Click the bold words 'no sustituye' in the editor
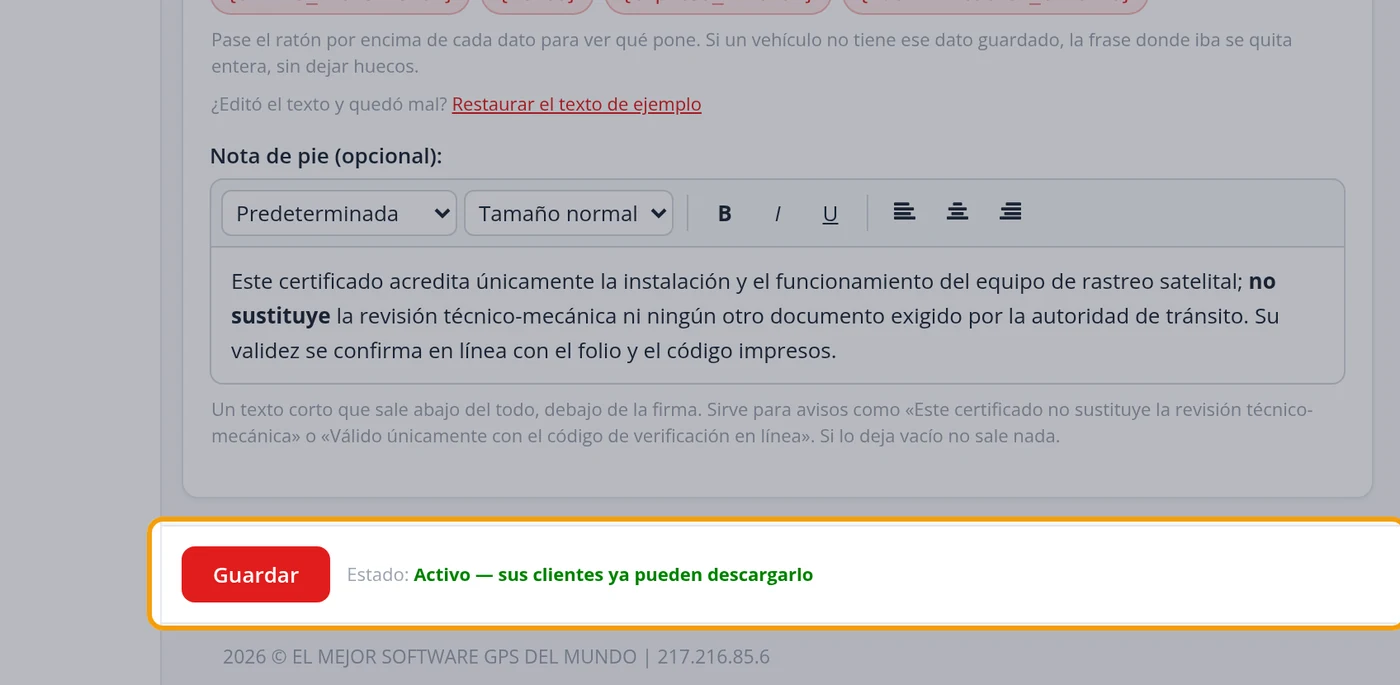The image size is (1400, 685). (x=753, y=298)
